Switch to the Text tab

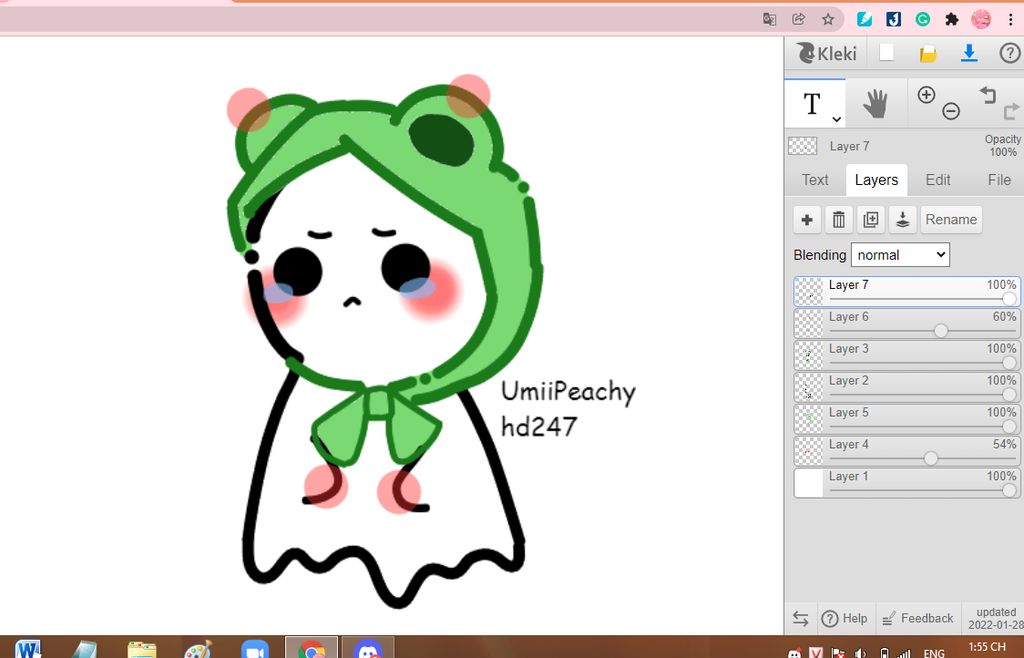tap(815, 180)
